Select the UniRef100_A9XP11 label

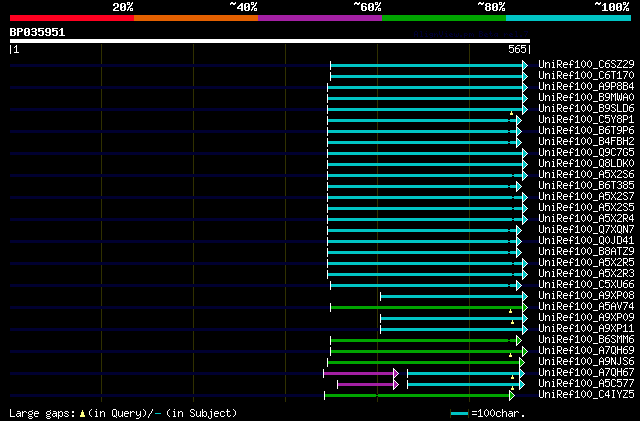586,329
